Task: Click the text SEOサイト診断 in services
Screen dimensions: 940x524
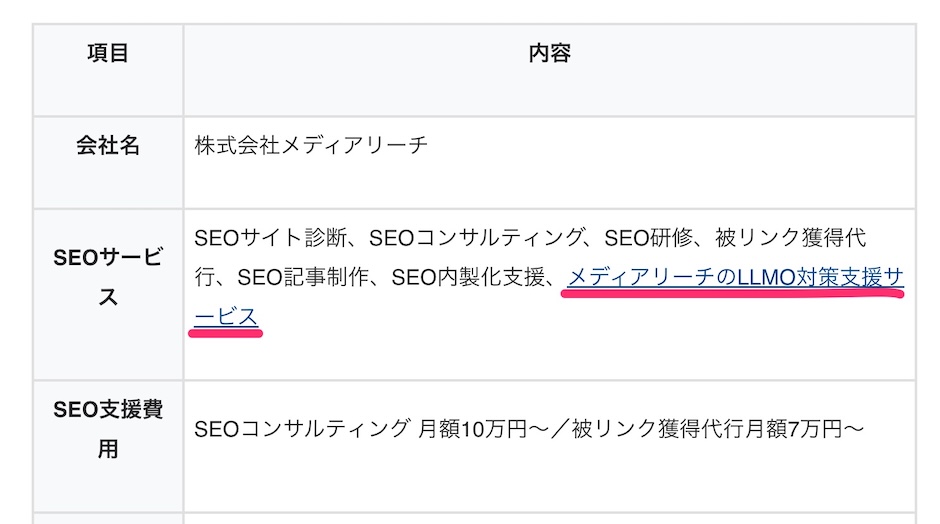Action: pyautogui.click(x=270, y=238)
